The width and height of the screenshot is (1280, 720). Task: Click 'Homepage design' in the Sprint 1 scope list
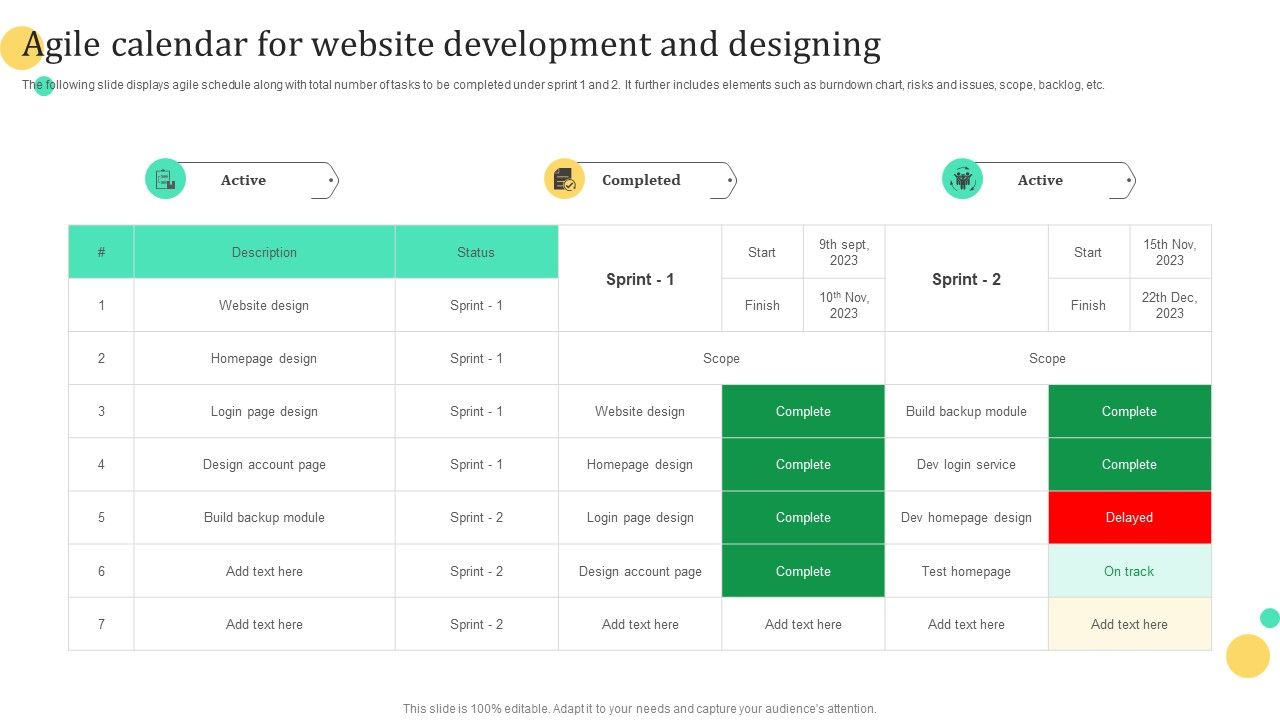(x=640, y=464)
